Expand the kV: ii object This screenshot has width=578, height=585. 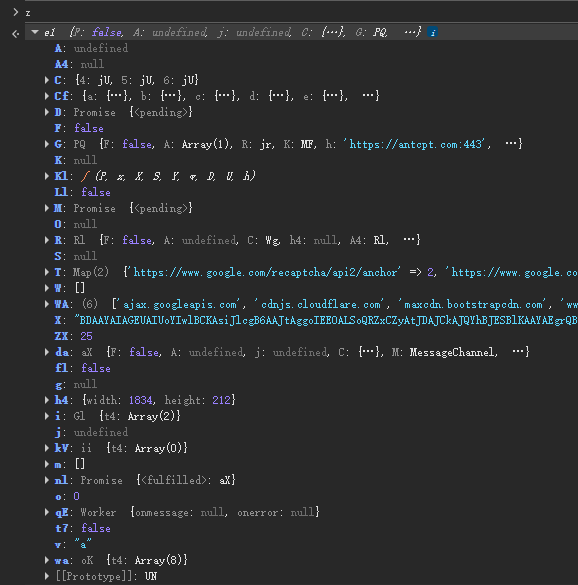(x=47, y=448)
